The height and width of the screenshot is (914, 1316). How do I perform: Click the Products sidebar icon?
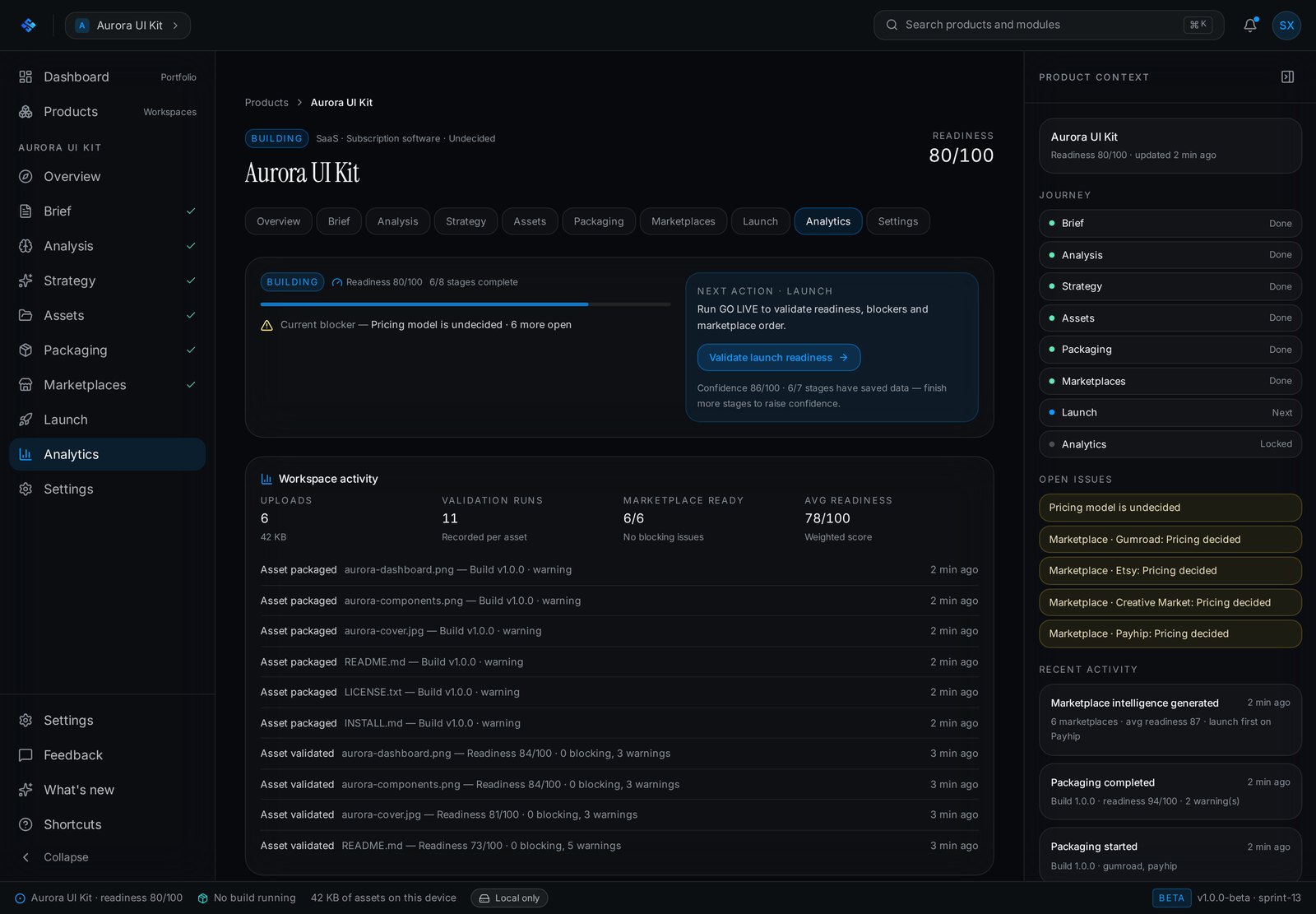pos(25,111)
